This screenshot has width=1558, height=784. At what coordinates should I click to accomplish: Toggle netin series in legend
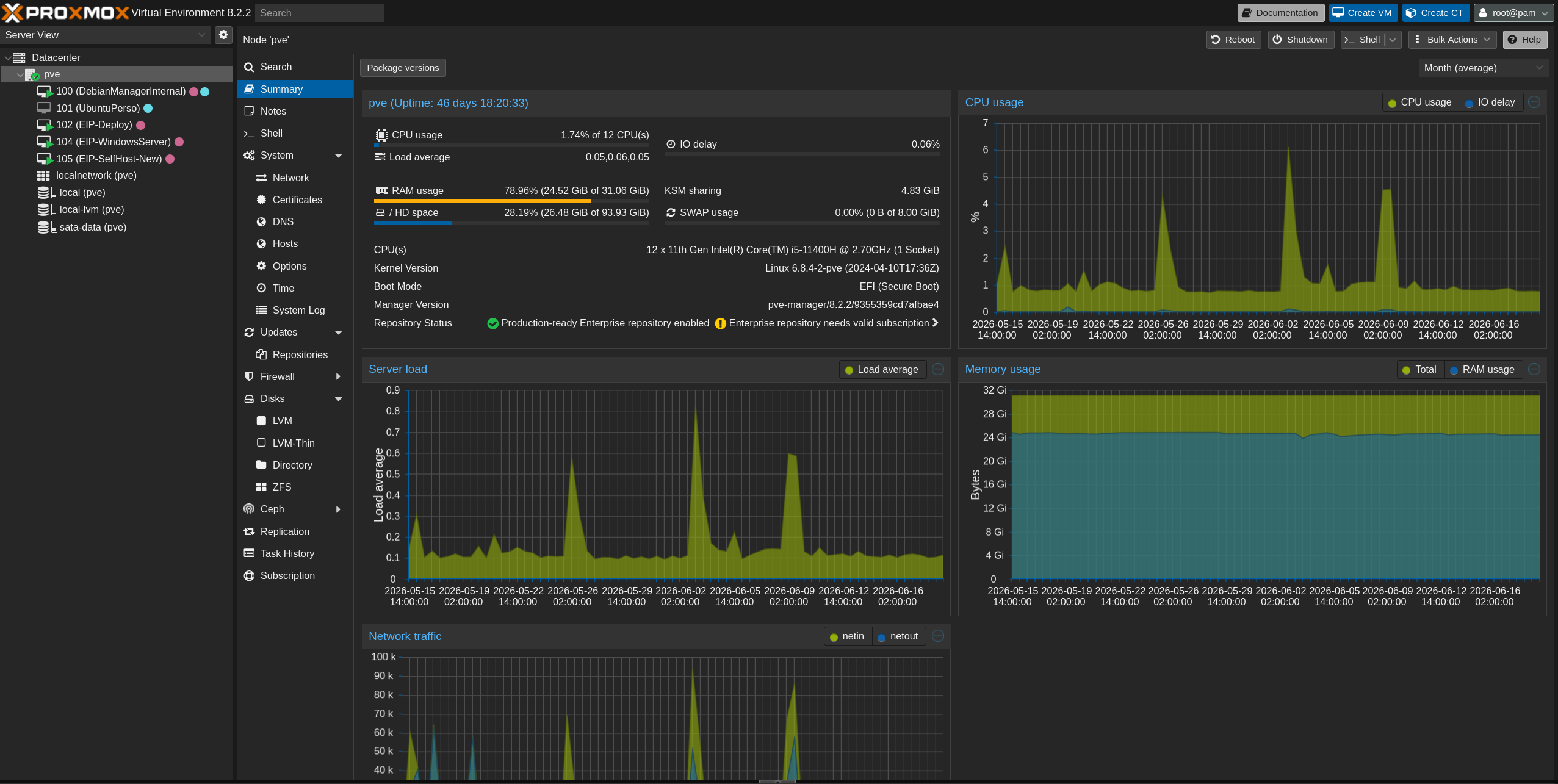point(848,636)
